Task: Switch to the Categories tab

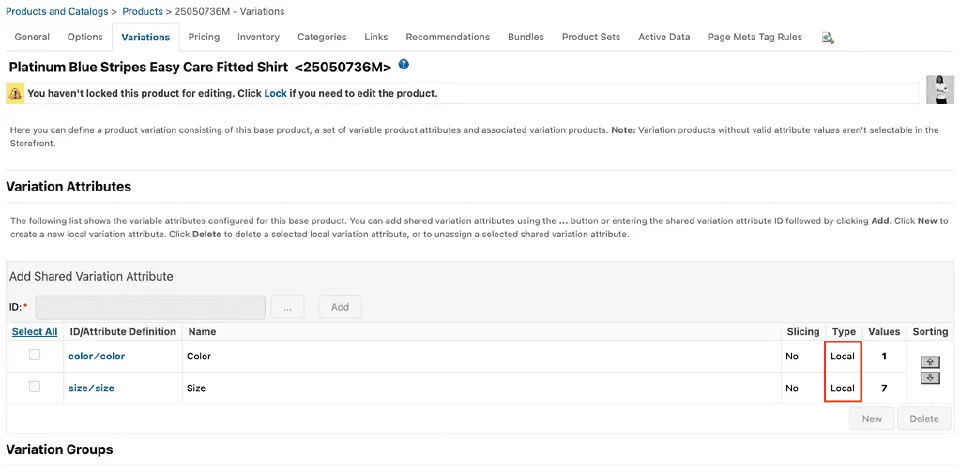Action: point(322,37)
